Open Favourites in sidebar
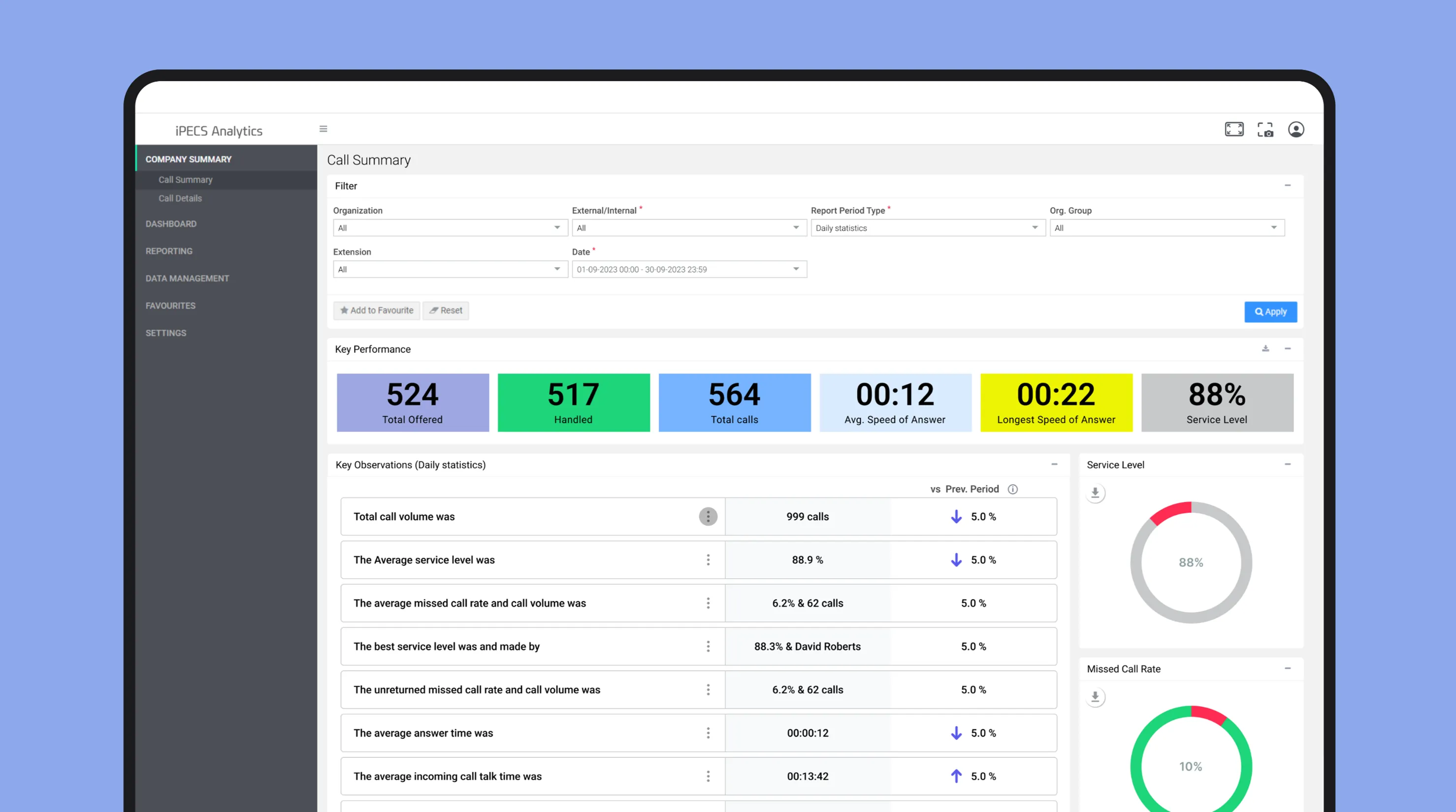Screen dimensions: 1456x812 click(x=170, y=306)
